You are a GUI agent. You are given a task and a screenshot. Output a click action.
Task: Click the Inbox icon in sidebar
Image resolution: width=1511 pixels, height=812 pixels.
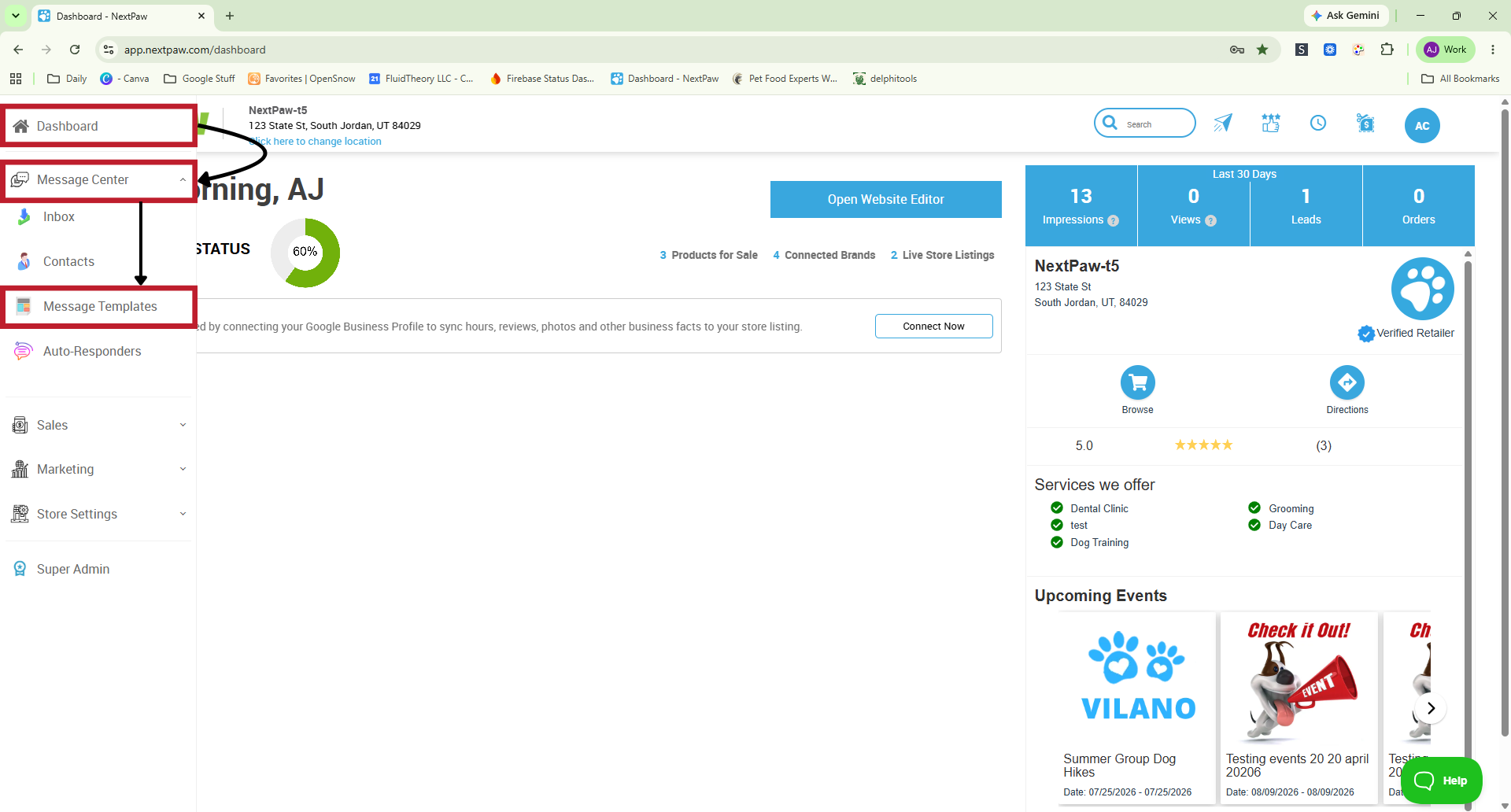(24, 217)
